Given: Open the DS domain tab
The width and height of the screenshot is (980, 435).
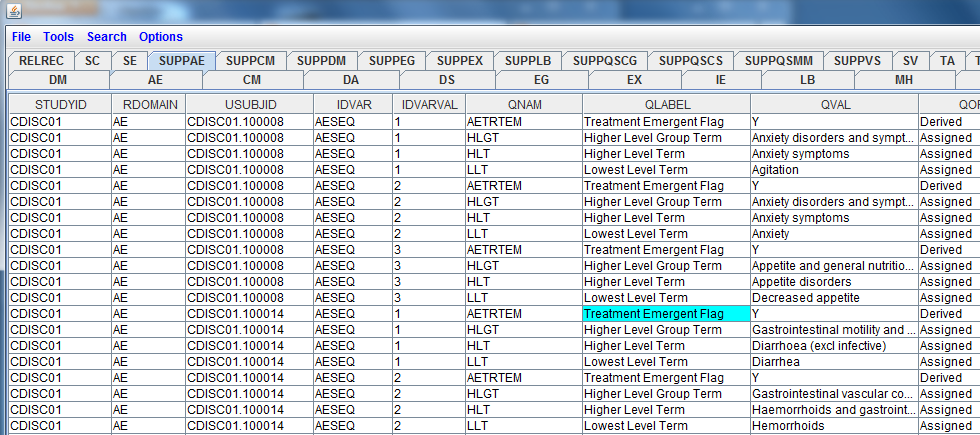Looking at the screenshot, I should tap(447, 80).
